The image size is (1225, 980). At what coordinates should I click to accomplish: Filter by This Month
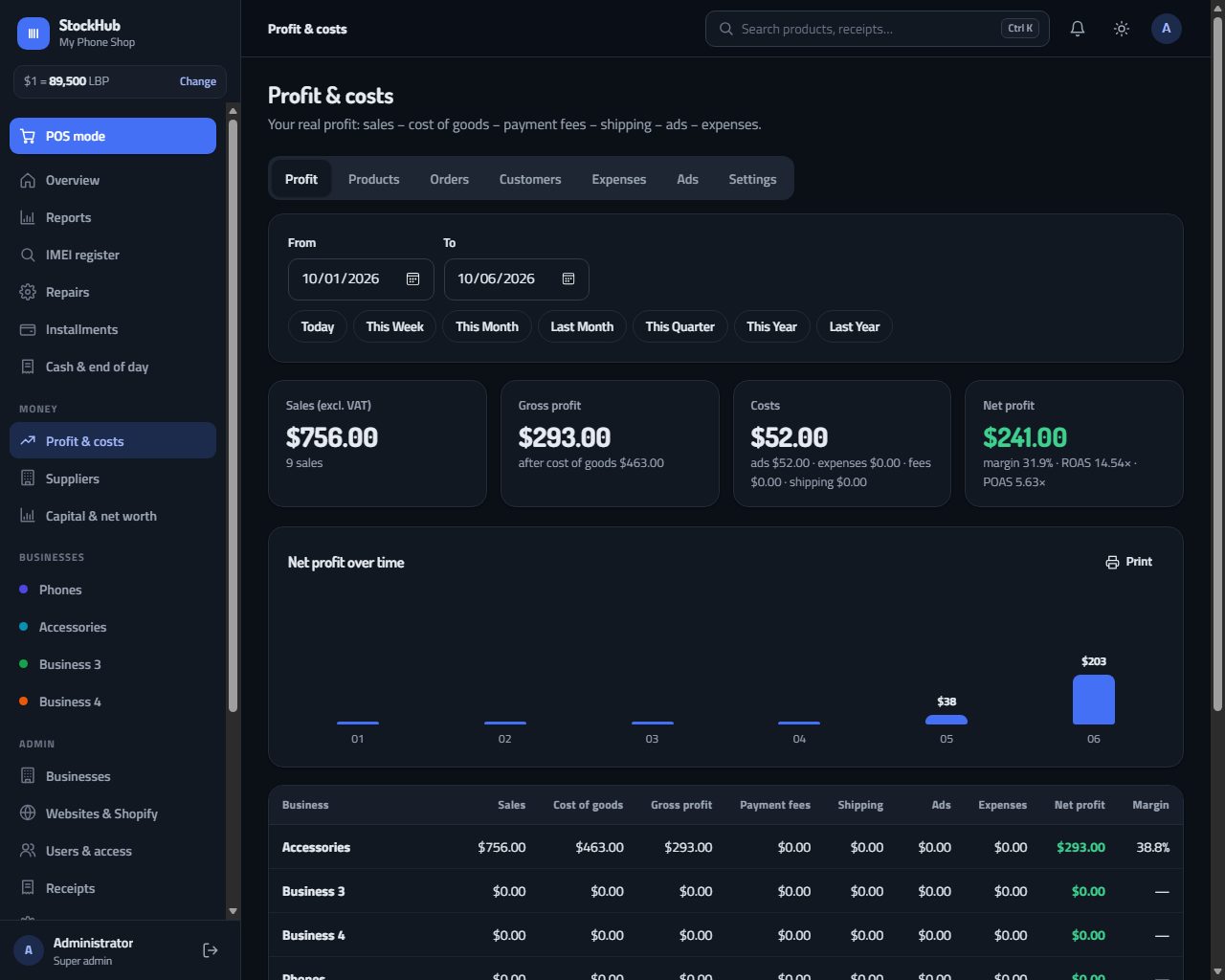pos(487,326)
